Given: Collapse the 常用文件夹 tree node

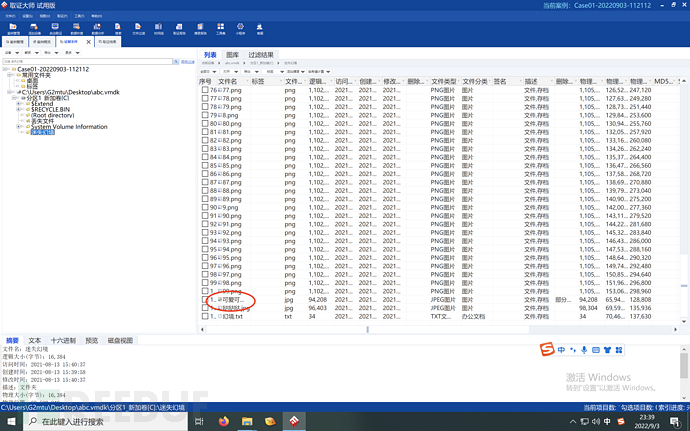Looking at the screenshot, I should click(x=10, y=75).
